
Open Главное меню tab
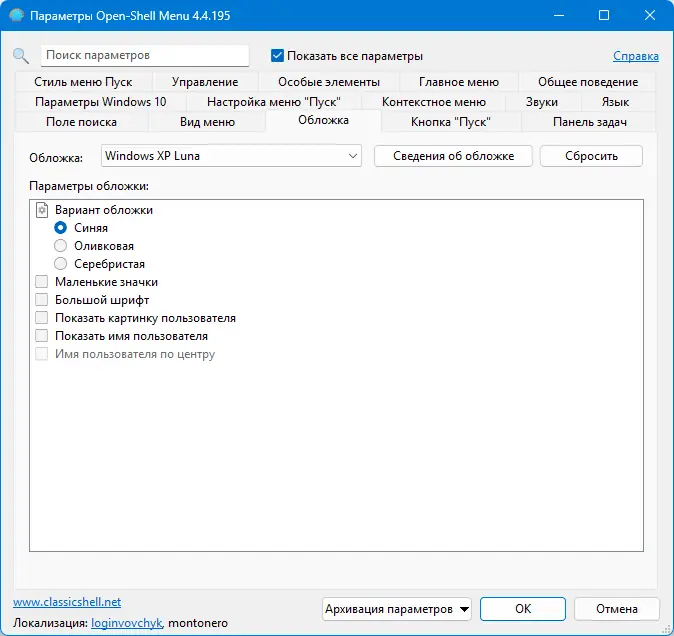[459, 82]
